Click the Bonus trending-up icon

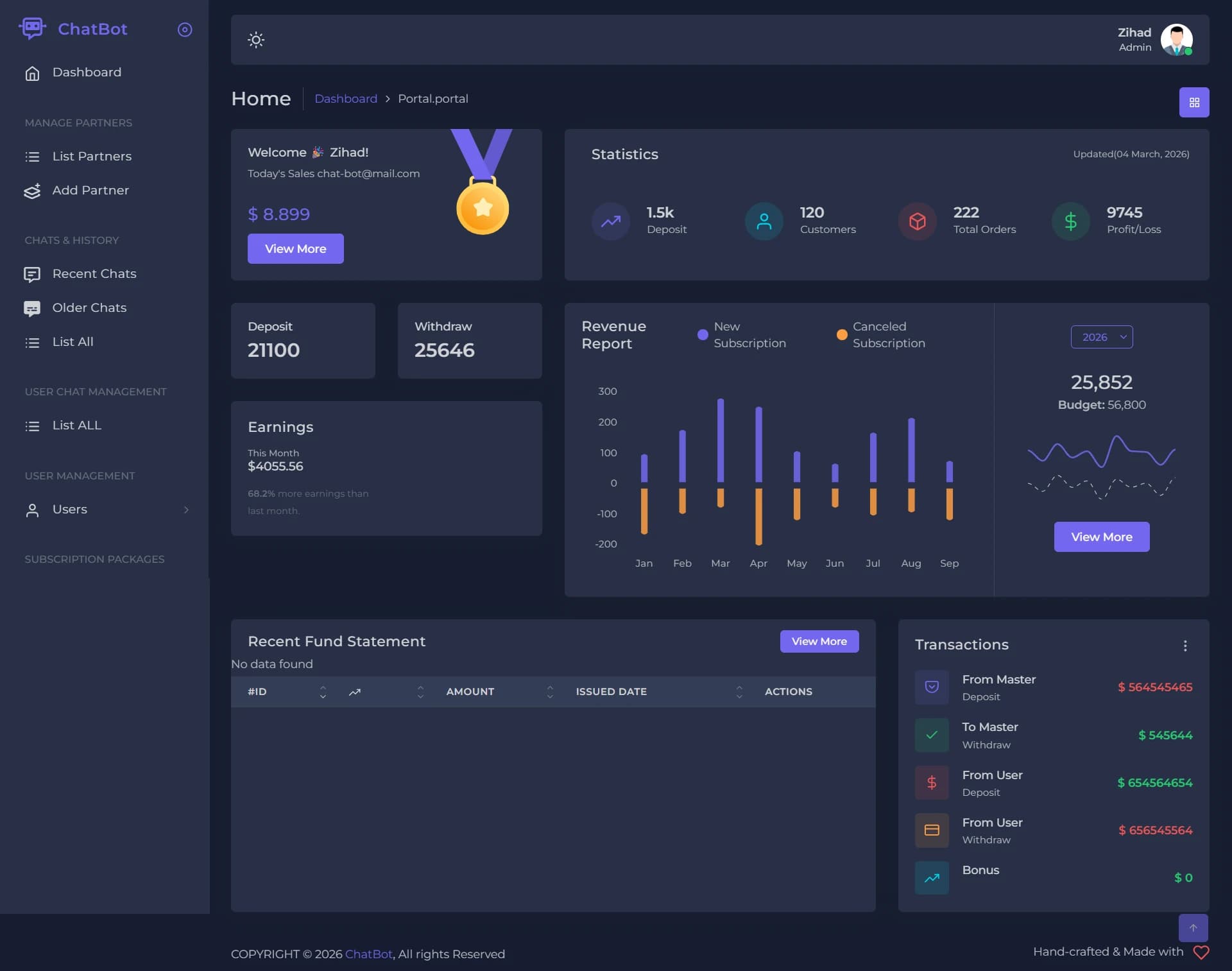coord(932,878)
